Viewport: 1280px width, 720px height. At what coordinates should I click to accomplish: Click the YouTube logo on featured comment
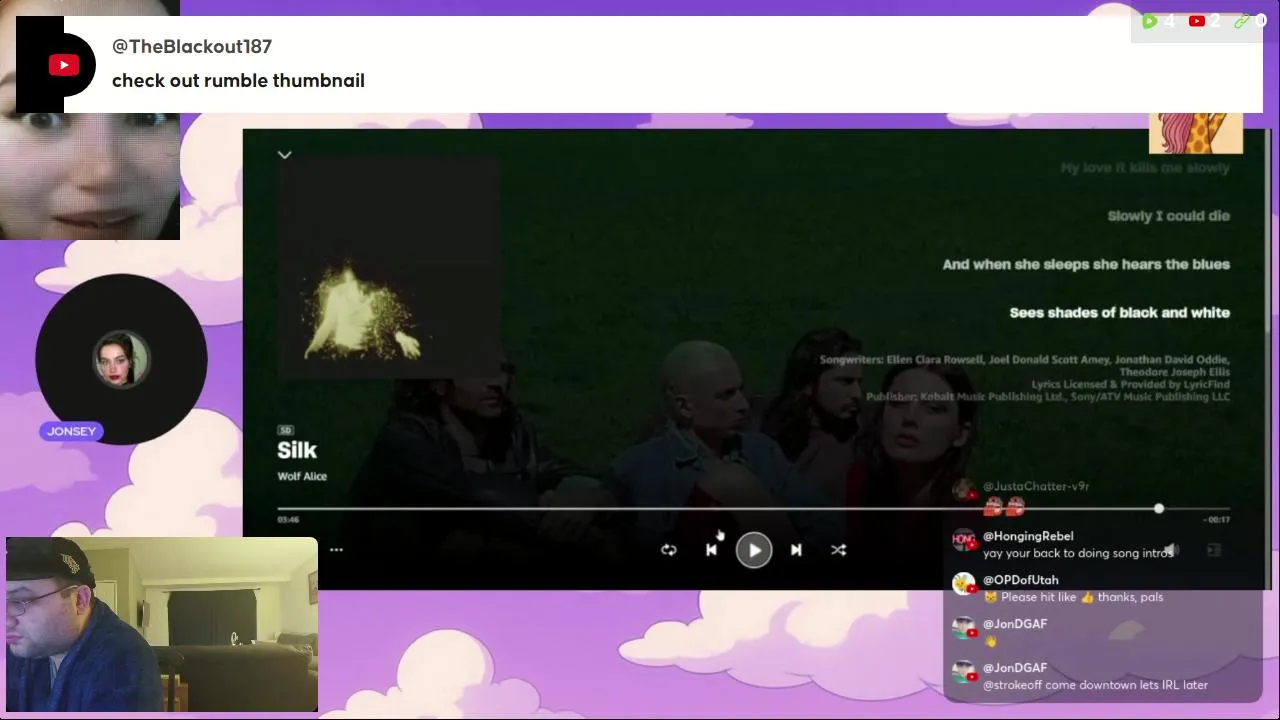[x=64, y=65]
